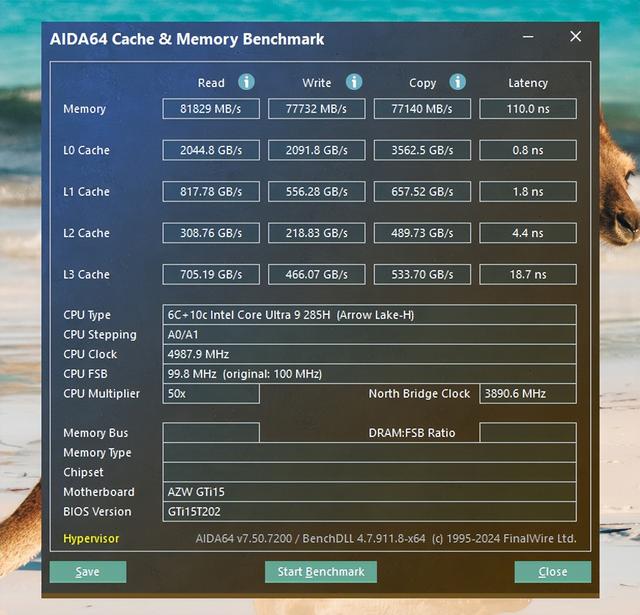Click the CPU Multiplier label
The width and height of the screenshot is (640, 615).
click(x=102, y=393)
